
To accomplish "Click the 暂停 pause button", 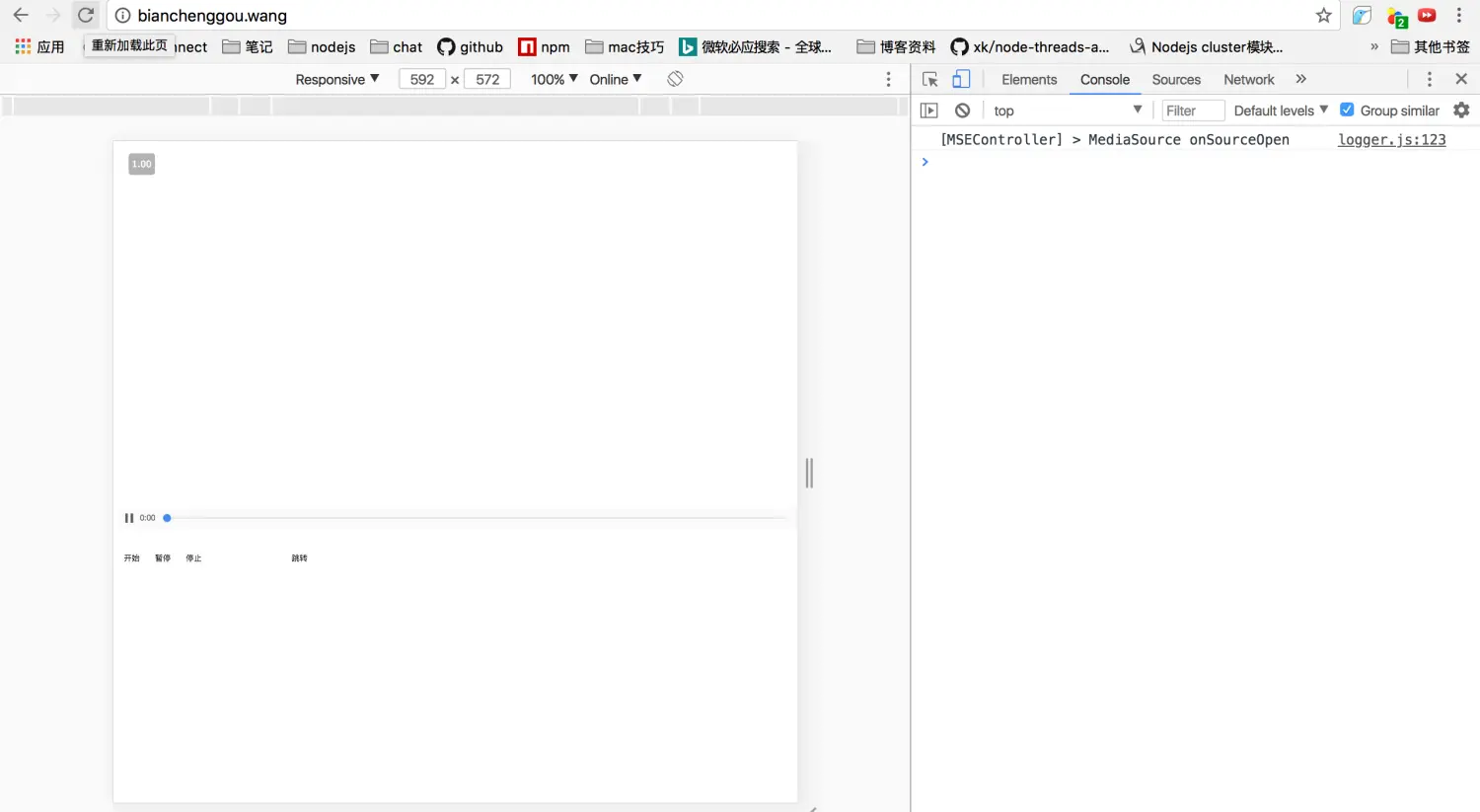I will [x=163, y=558].
